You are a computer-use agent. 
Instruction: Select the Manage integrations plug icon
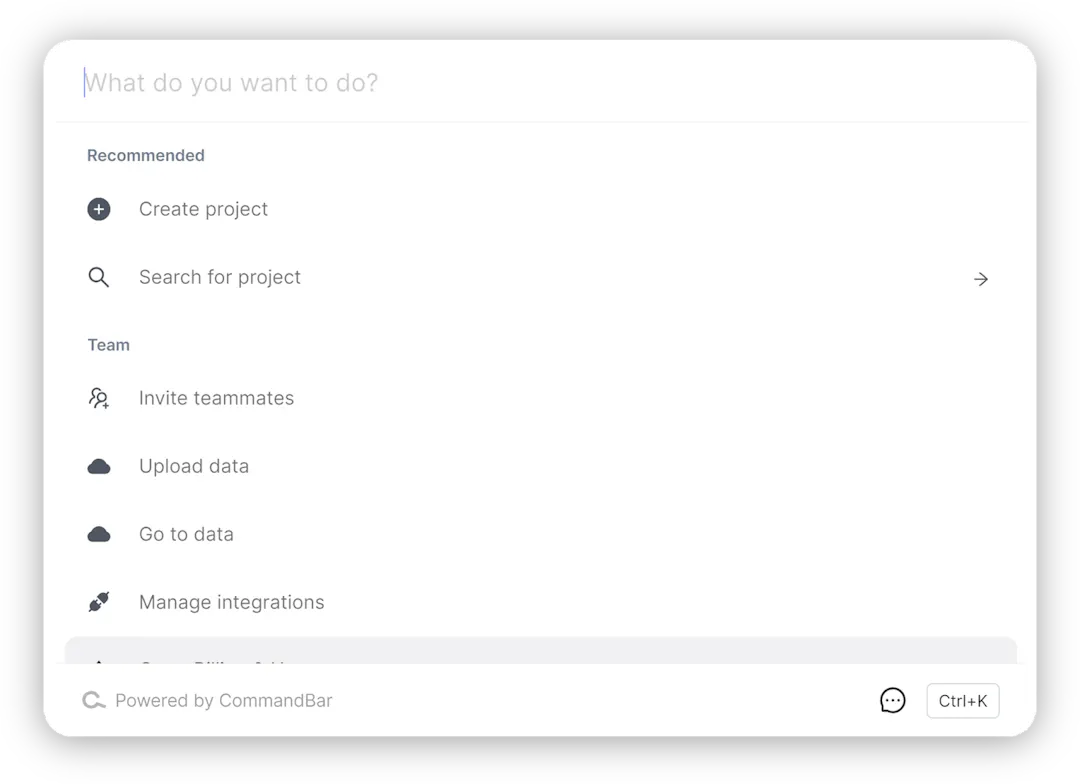tap(98, 602)
